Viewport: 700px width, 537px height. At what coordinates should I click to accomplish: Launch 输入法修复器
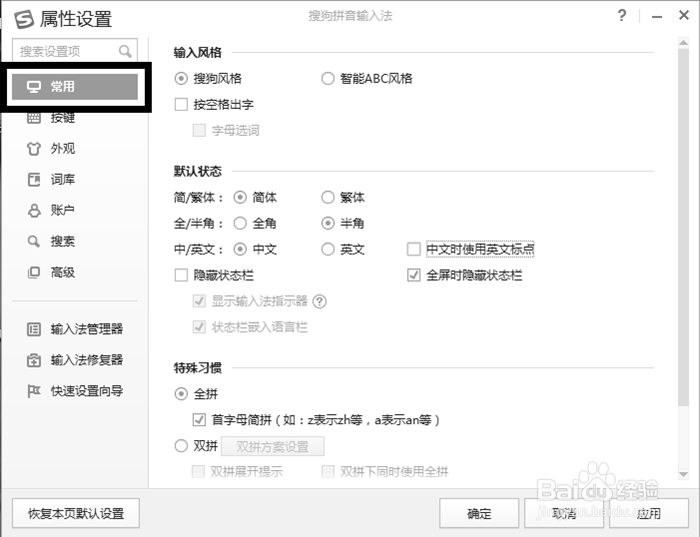(75, 360)
